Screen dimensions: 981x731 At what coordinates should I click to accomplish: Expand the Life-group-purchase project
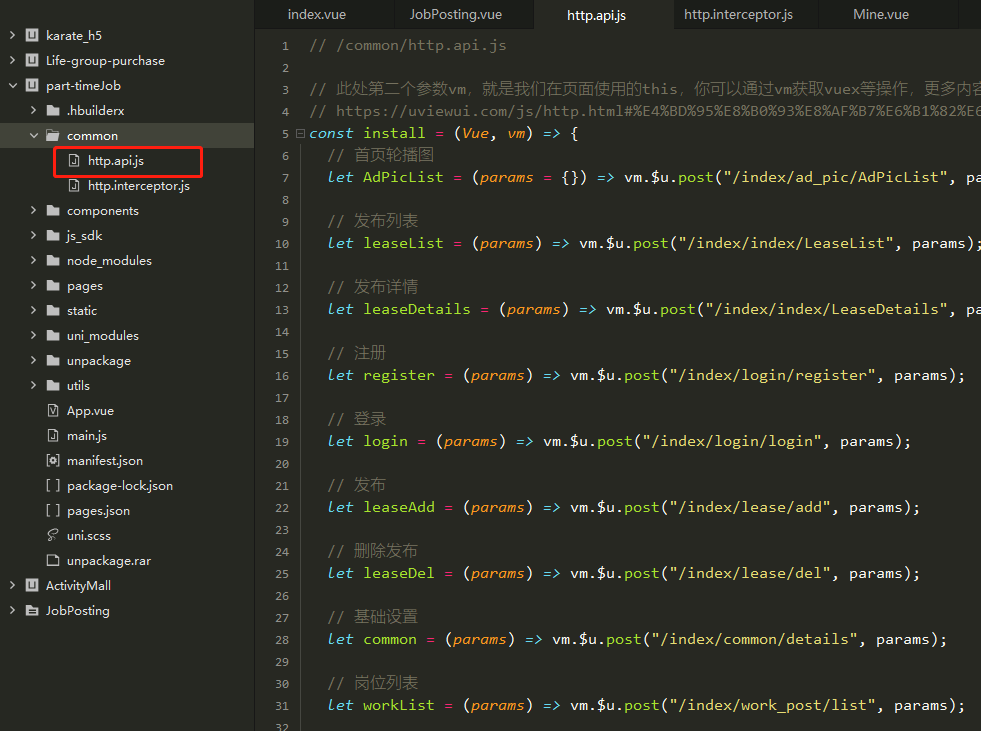(x=12, y=61)
